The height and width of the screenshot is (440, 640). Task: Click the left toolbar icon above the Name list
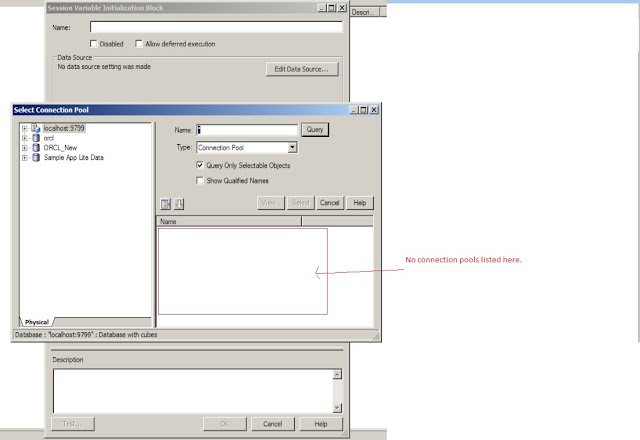click(x=166, y=204)
